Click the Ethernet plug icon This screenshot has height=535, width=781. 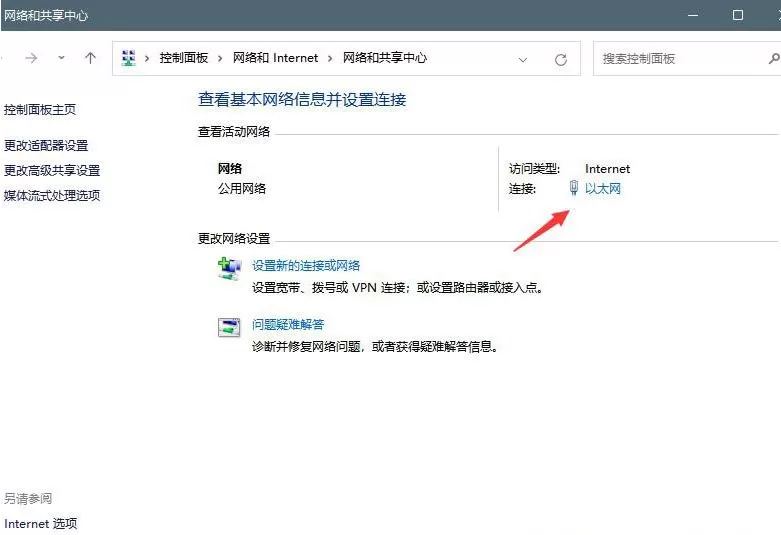tap(574, 188)
